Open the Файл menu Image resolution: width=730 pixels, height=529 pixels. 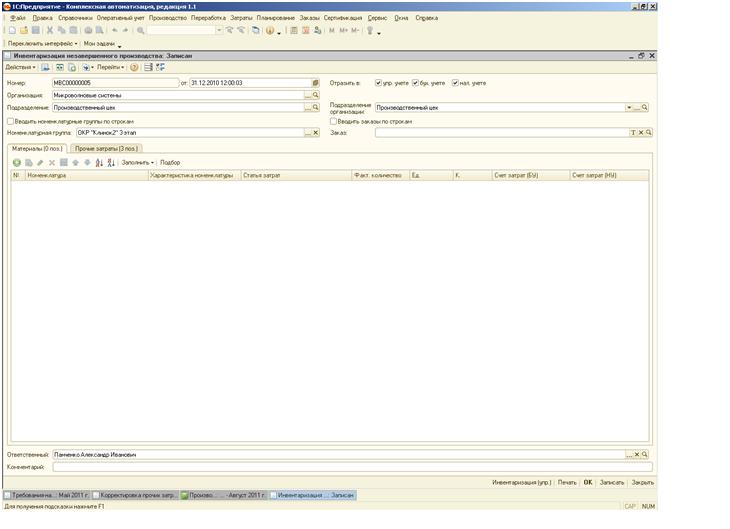point(18,18)
